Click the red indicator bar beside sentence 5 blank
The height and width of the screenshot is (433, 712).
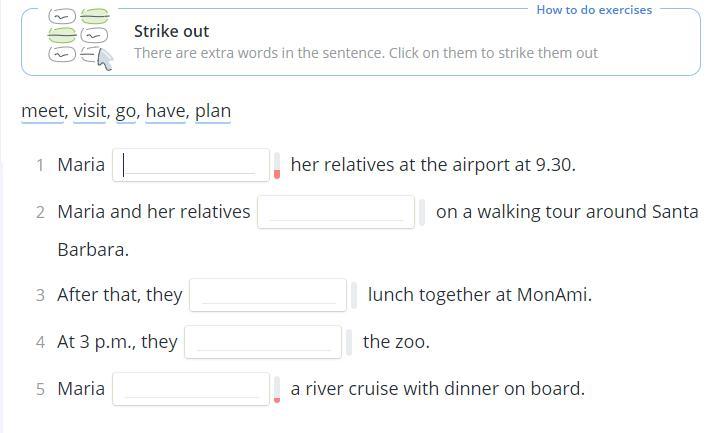pos(277,390)
